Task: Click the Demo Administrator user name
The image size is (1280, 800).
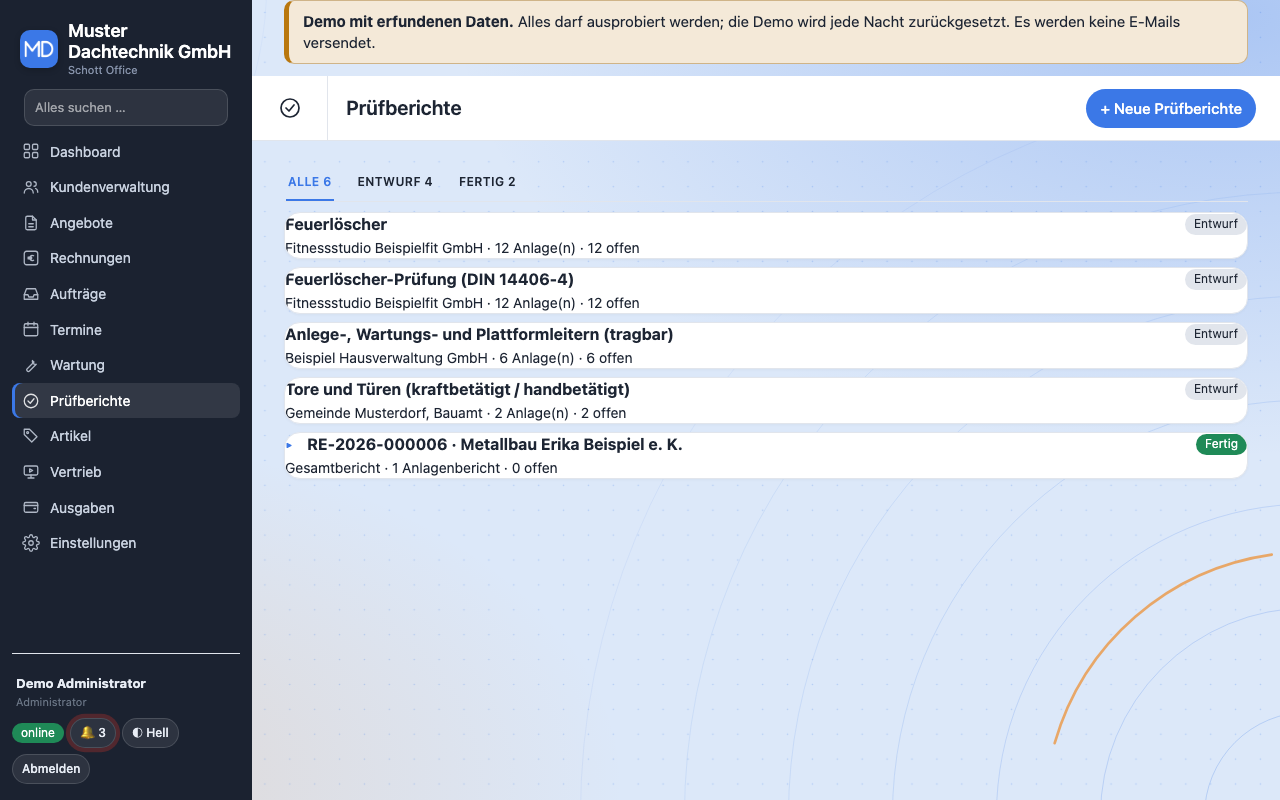Action: pos(81,684)
